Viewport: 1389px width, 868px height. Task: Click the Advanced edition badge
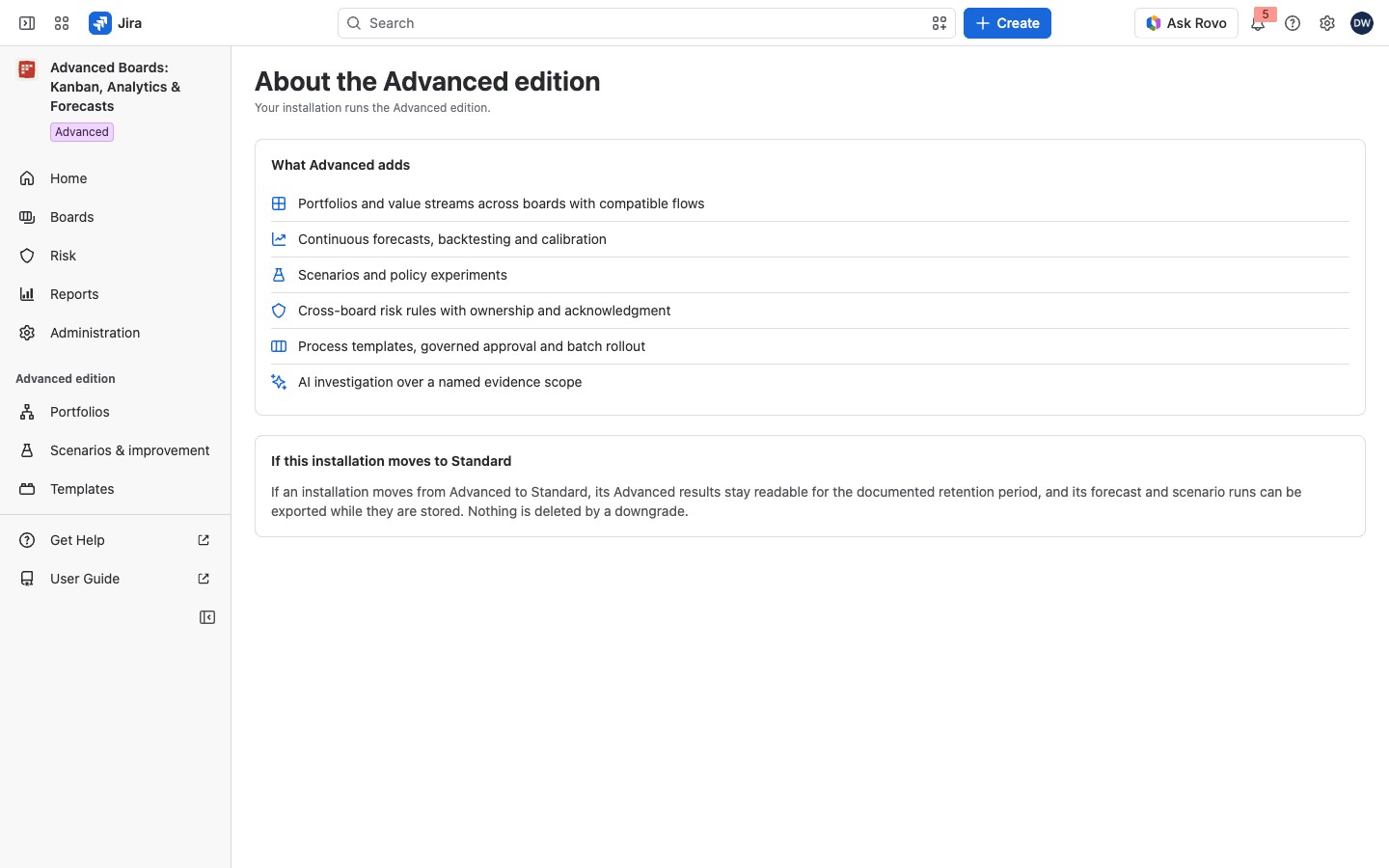point(82,132)
